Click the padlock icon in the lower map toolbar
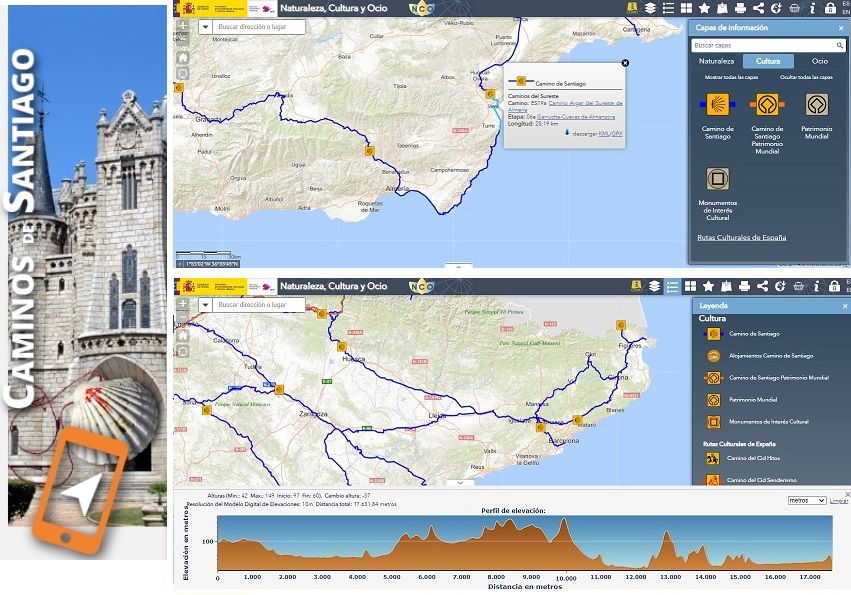The height and width of the screenshot is (595, 851). pos(834,286)
